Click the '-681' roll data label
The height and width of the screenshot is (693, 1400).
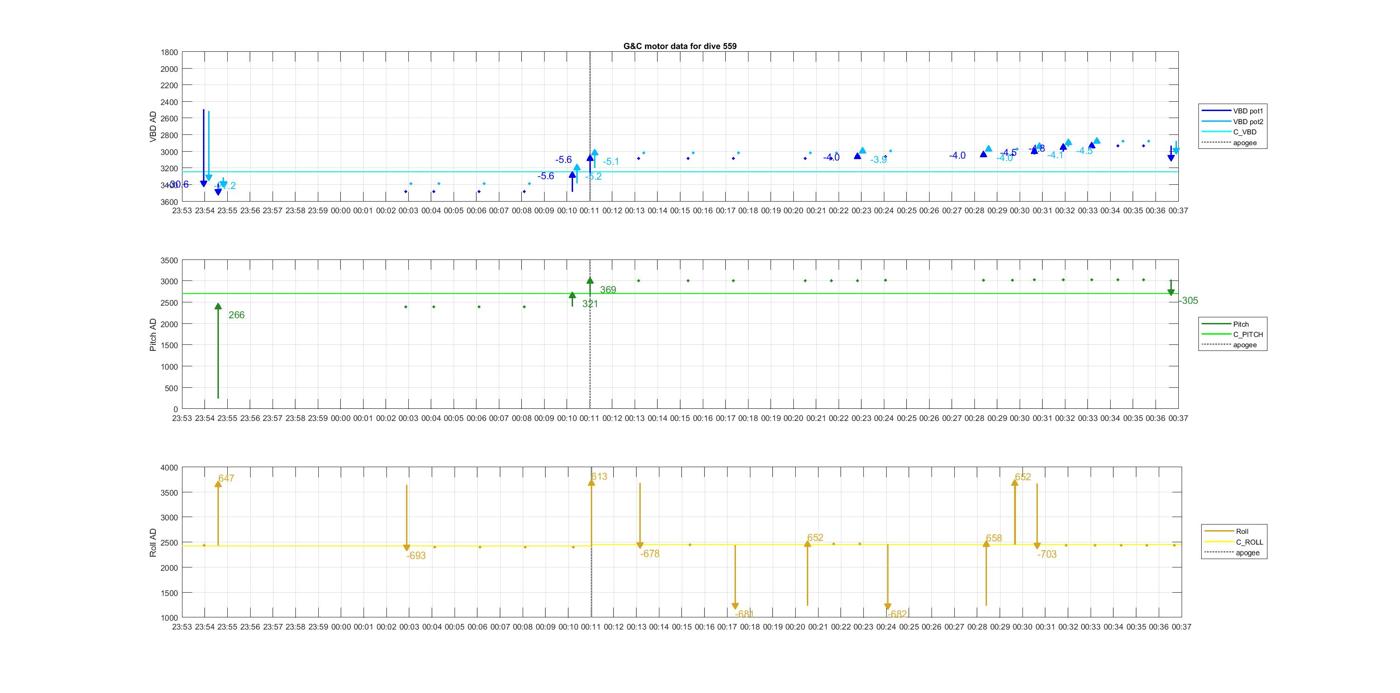click(x=746, y=614)
